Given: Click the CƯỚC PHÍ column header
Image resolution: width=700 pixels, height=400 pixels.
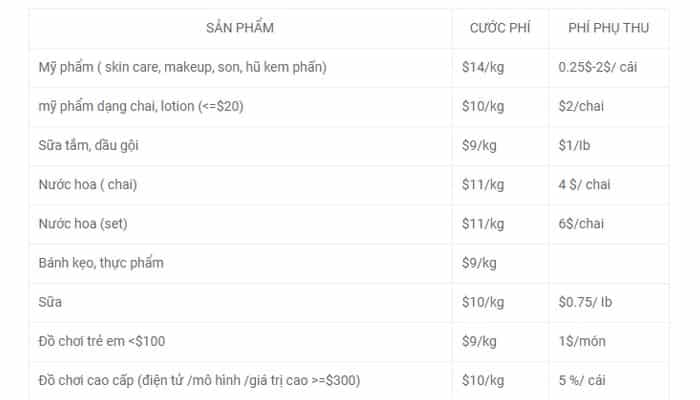Looking at the screenshot, I should (x=500, y=28).
